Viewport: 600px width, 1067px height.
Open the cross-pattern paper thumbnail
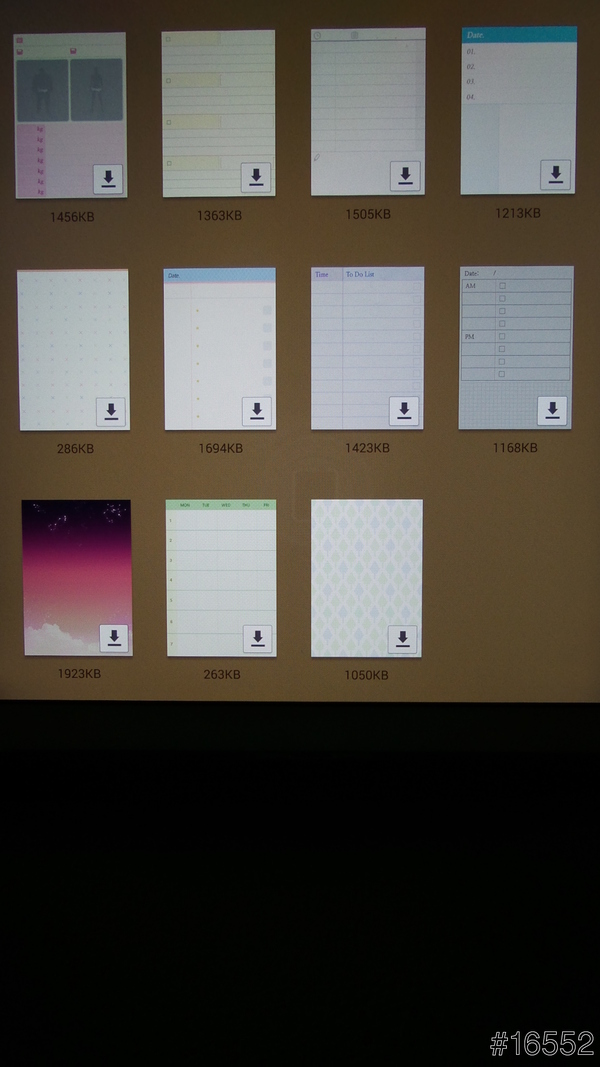click(x=73, y=350)
